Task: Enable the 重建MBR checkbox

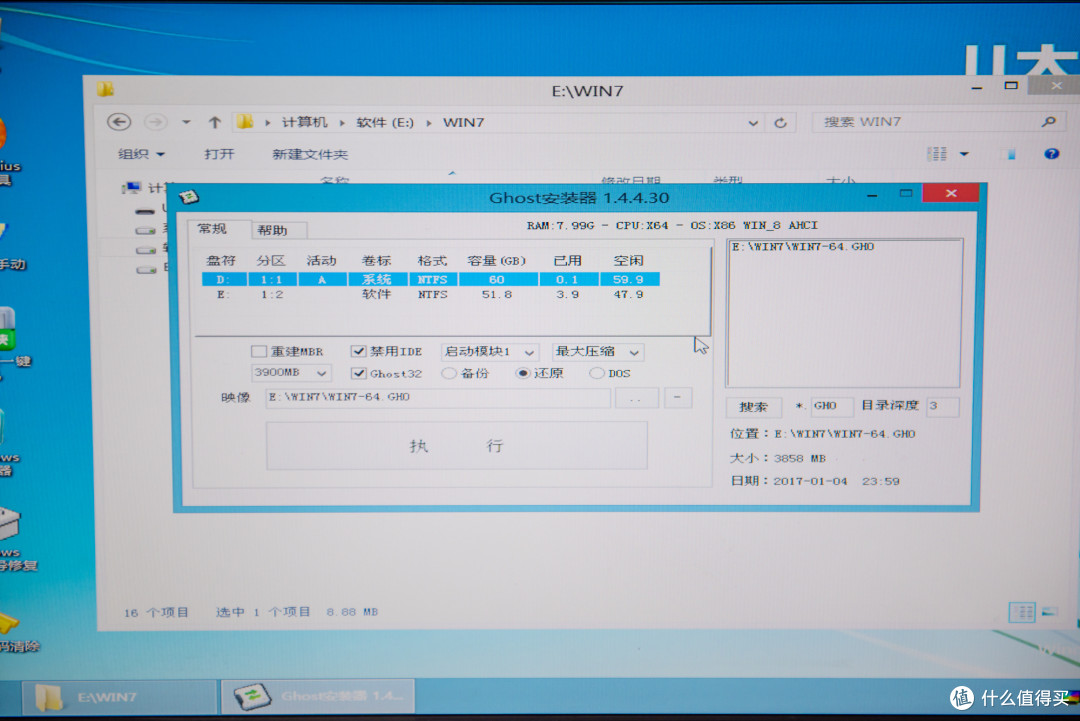Action: pyautogui.click(x=257, y=351)
